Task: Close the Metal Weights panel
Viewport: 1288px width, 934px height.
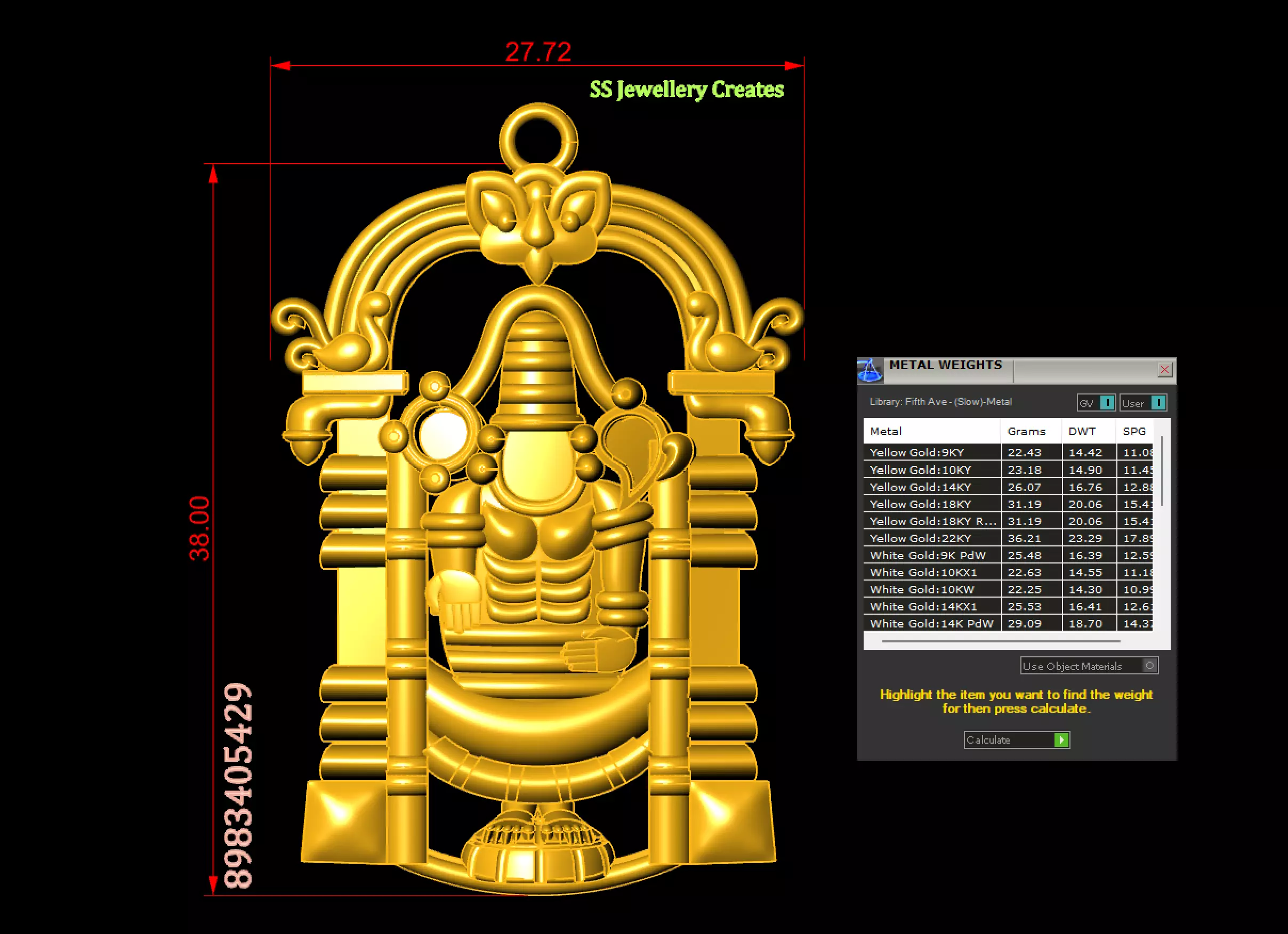Action: [x=1164, y=369]
